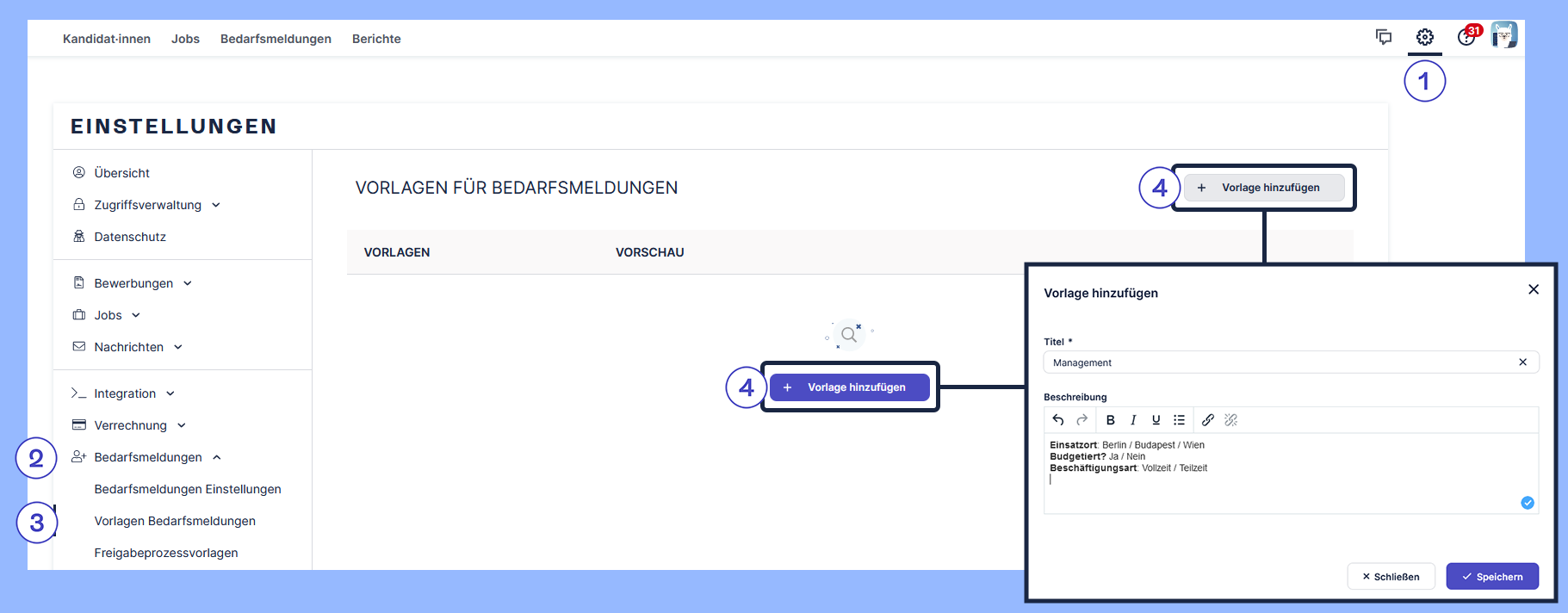This screenshot has width=1568, height=613.
Task: Toggle bold formatting
Action: pos(1111,420)
